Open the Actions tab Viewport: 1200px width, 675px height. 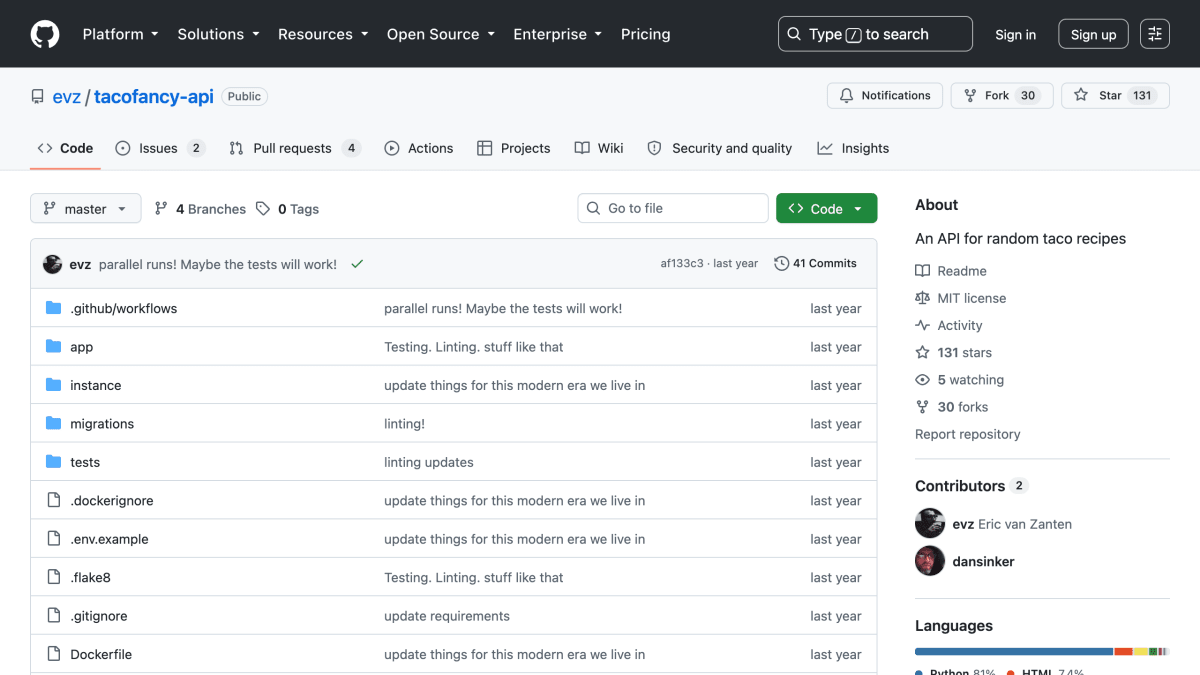click(x=419, y=148)
